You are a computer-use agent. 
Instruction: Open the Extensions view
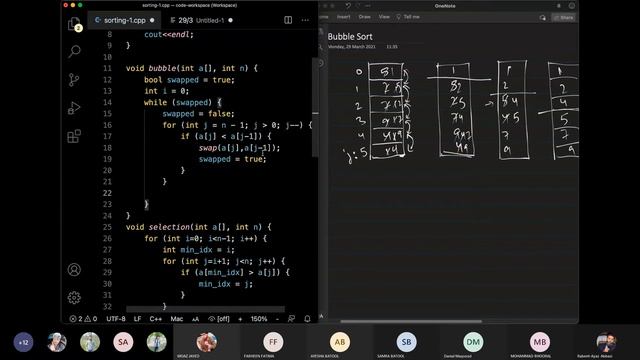click(x=74, y=136)
